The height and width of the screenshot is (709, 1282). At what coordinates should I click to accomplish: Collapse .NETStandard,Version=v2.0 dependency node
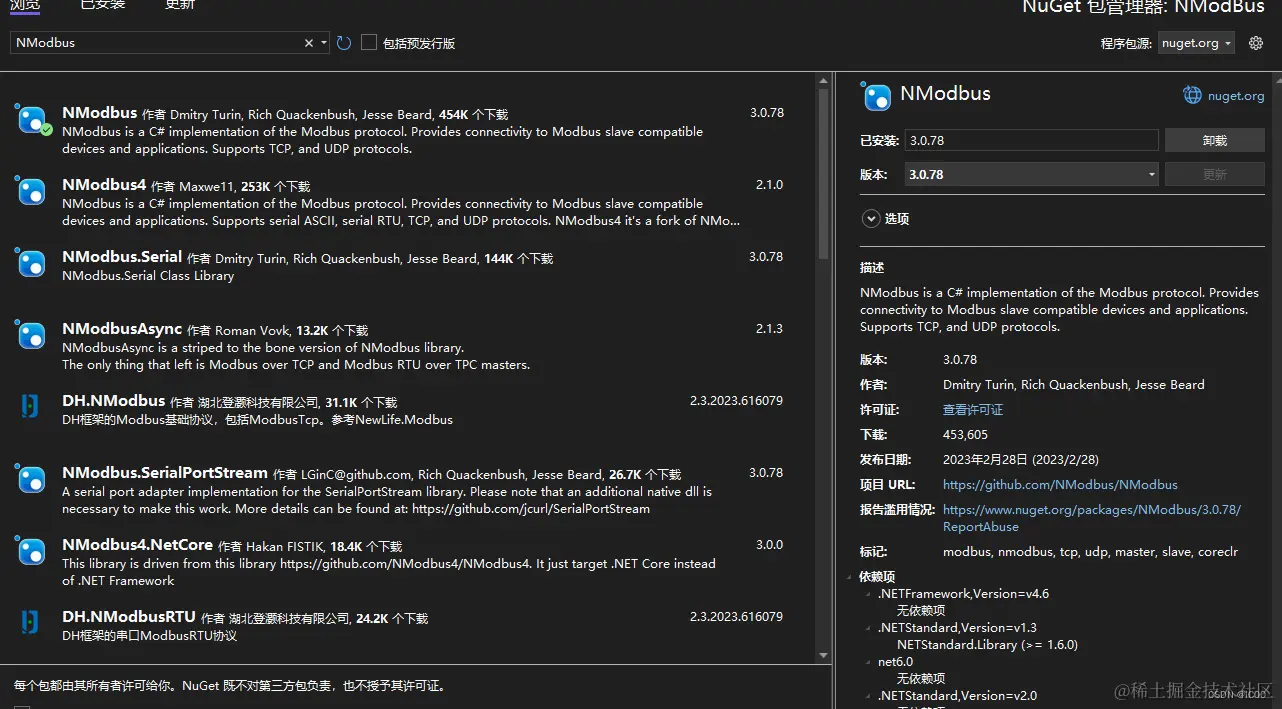point(869,696)
